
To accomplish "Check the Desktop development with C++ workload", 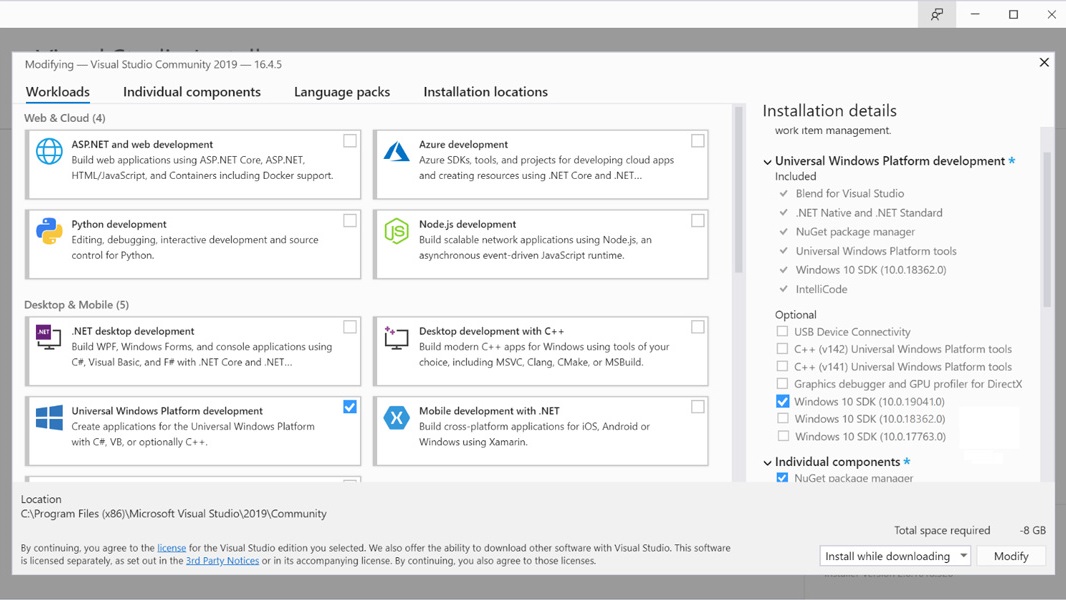I will 697,326.
